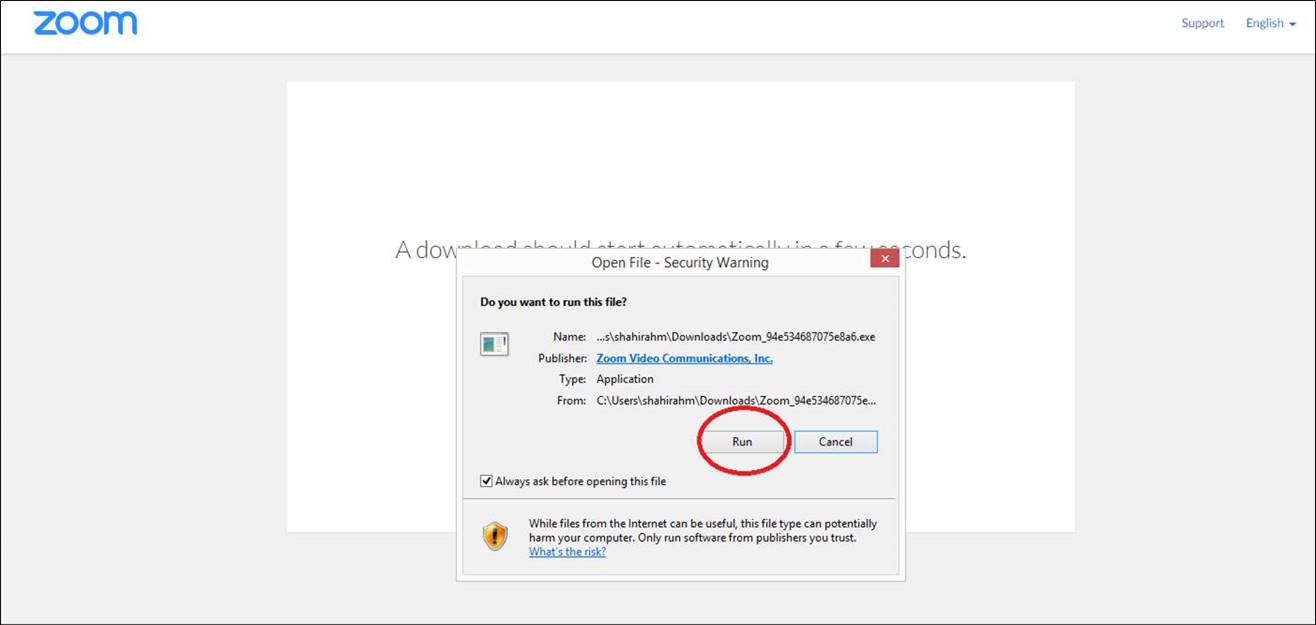Close the Security Warning dialog

pyautogui.click(x=884, y=258)
